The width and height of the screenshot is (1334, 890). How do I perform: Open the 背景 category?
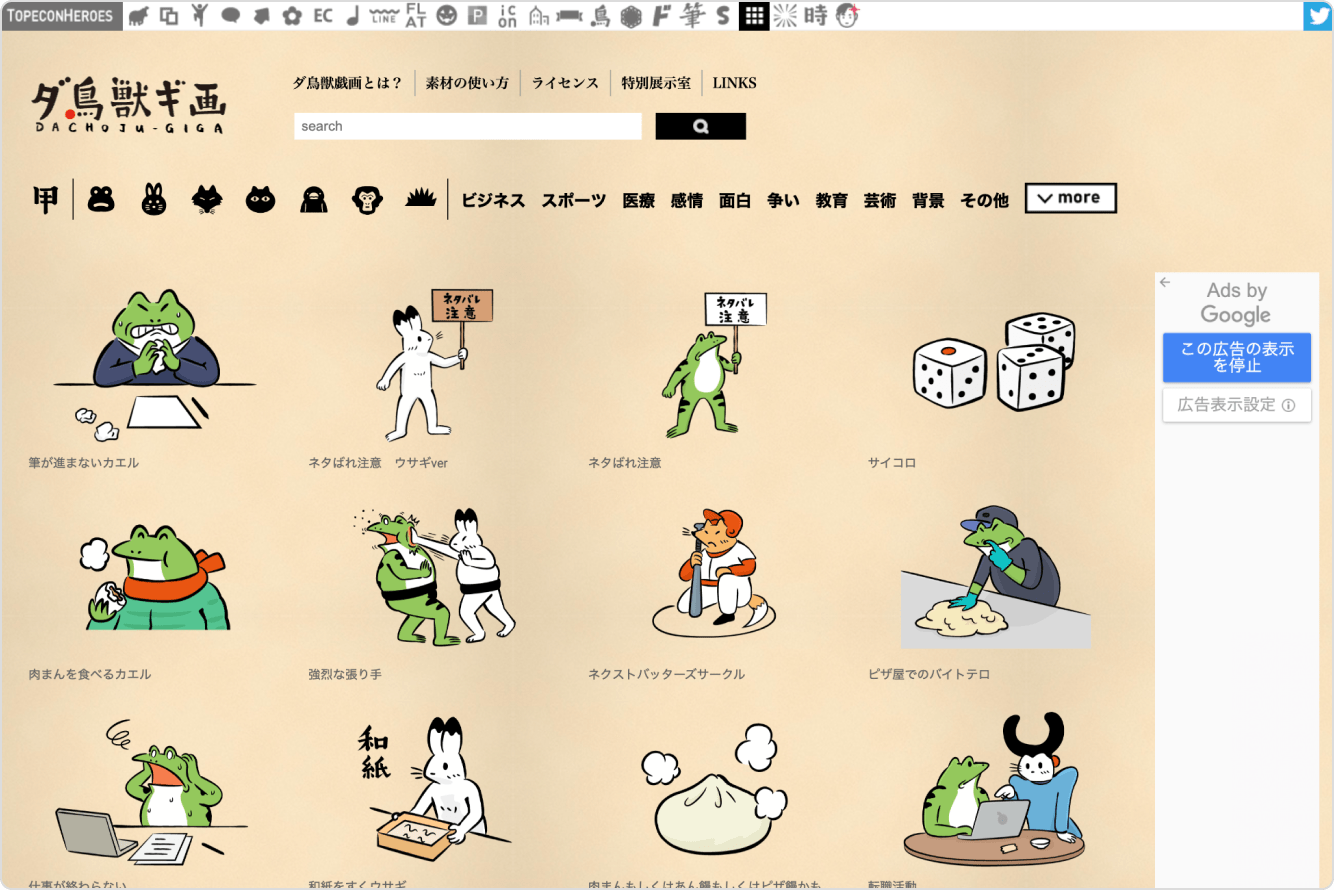(x=928, y=200)
